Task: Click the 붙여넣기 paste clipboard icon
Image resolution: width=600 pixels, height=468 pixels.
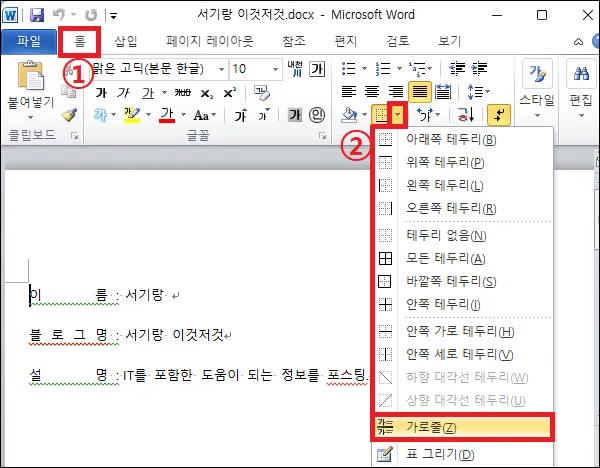Action: pos(31,76)
